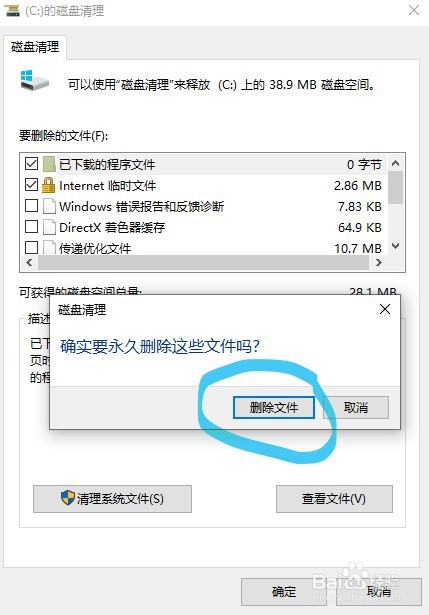Click the lock icon beside Internet 临时文件

[48, 185]
